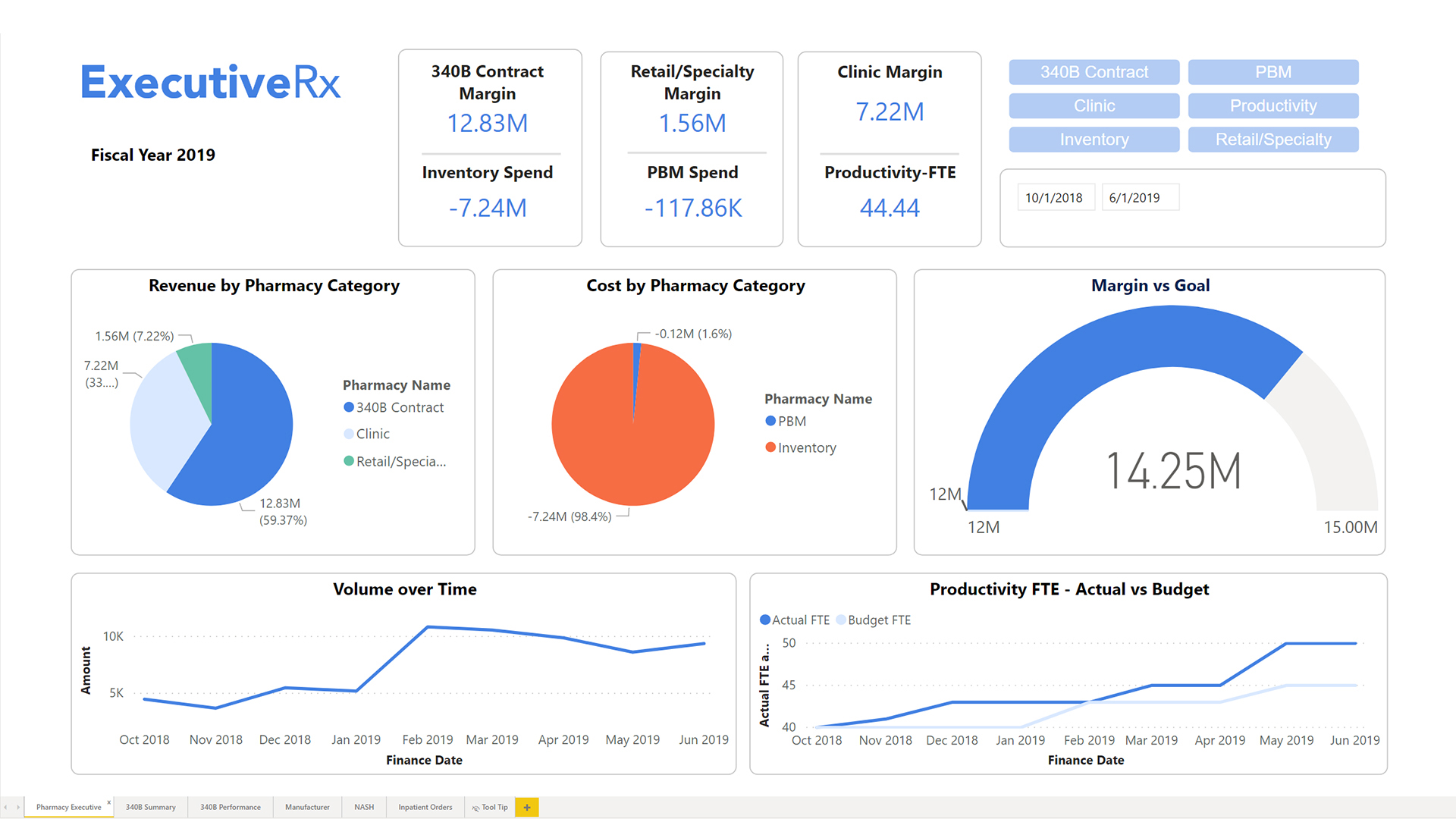Image resolution: width=1456 pixels, height=819 pixels.
Task: Select PBM legend marker in Cost chart
Action: click(x=770, y=421)
